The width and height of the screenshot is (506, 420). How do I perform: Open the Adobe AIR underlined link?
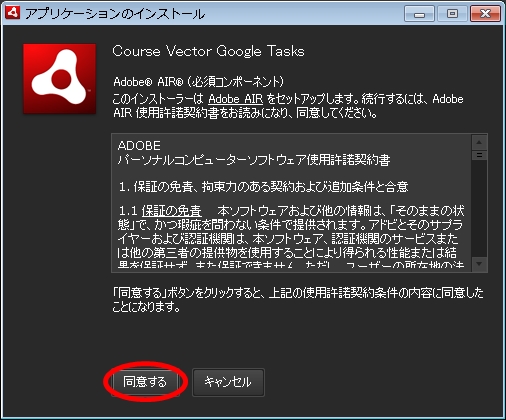pyautogui.click(x=236, y=99)
